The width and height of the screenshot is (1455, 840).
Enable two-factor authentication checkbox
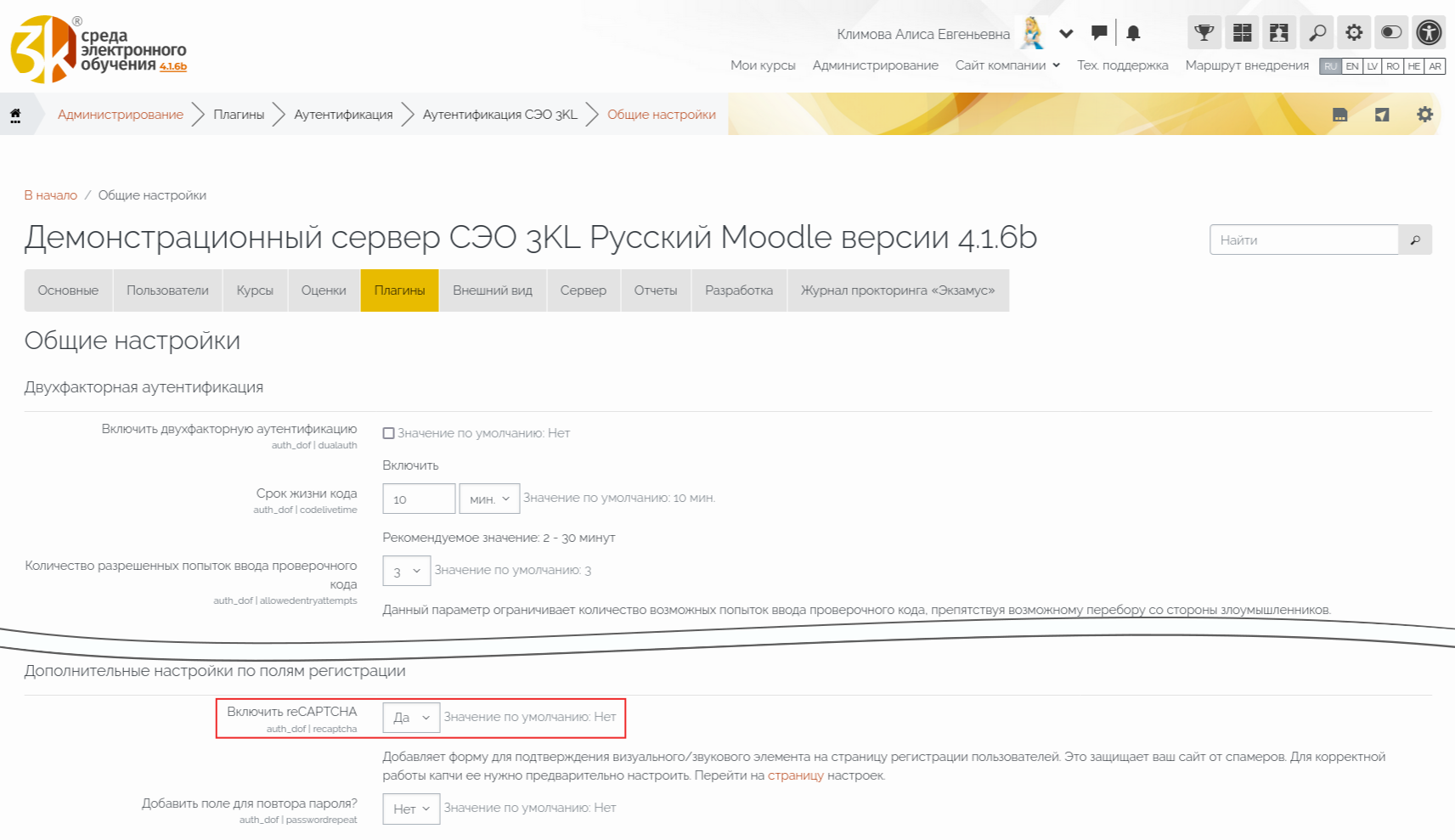(388, 433)
